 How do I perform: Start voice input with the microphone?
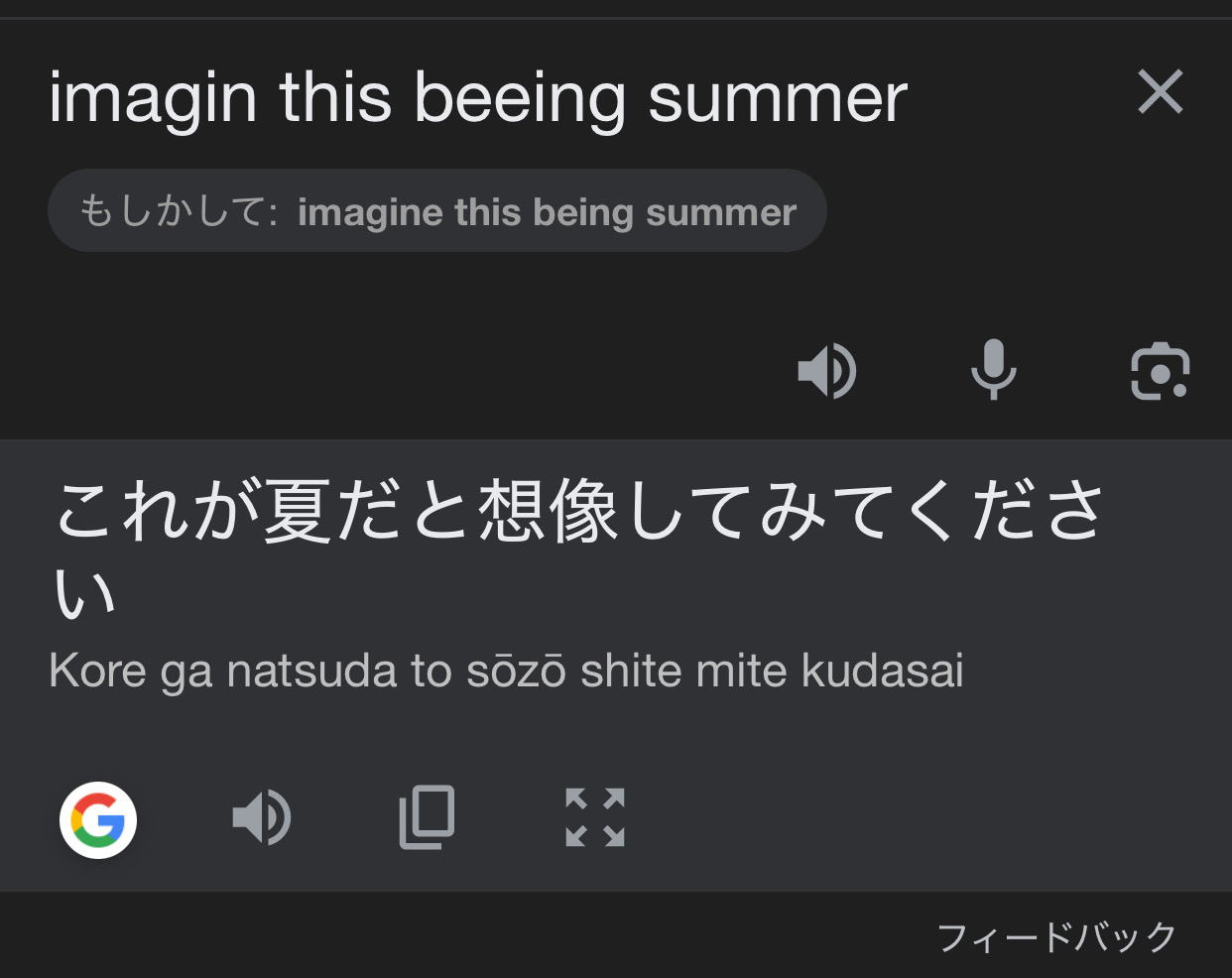click(x=993, y=370)
